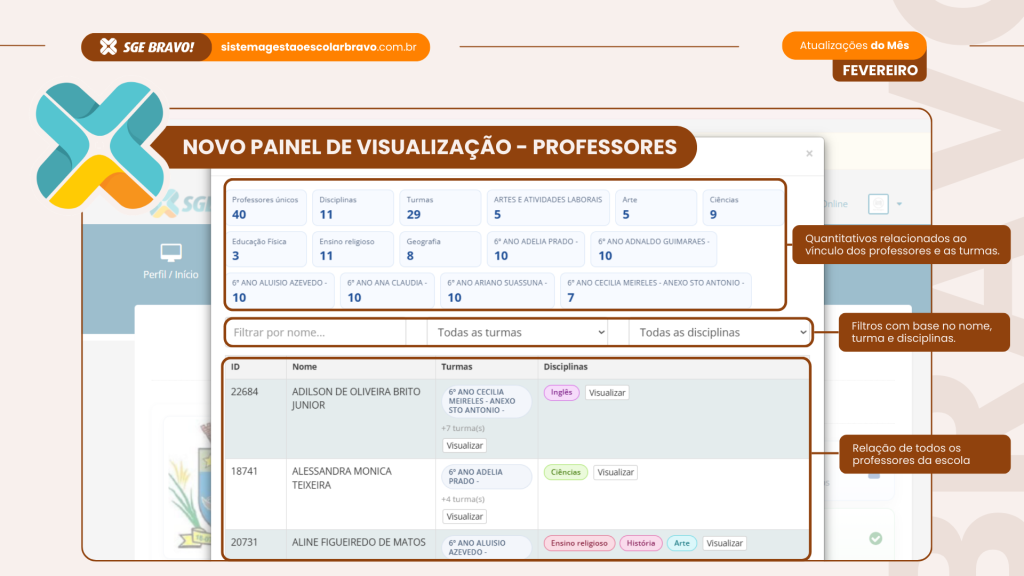Click the green checkmark status icon
The width and height of the screenshot is (1024, 576).
[x=875, y=538]
